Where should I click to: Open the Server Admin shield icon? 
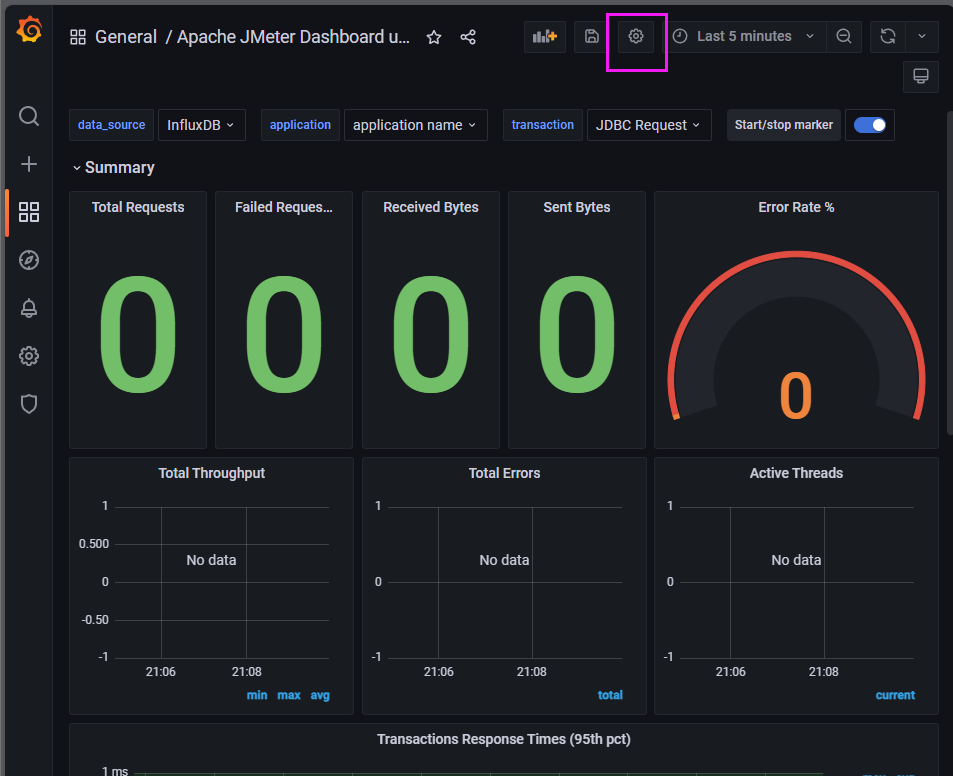click(x=29, y=404)
